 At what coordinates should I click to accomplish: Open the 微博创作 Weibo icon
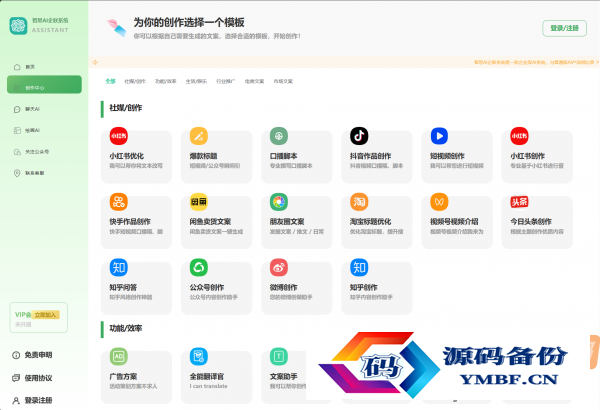pos(279,267)
